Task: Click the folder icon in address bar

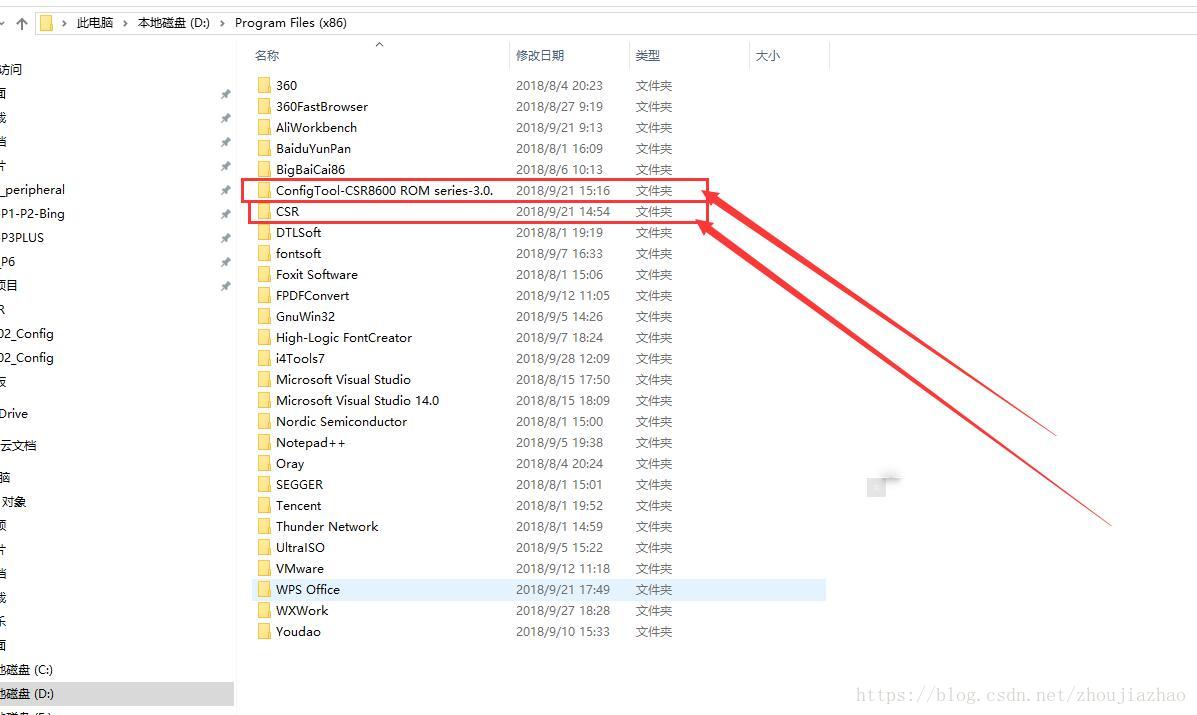Action: (x=47, y=24)
